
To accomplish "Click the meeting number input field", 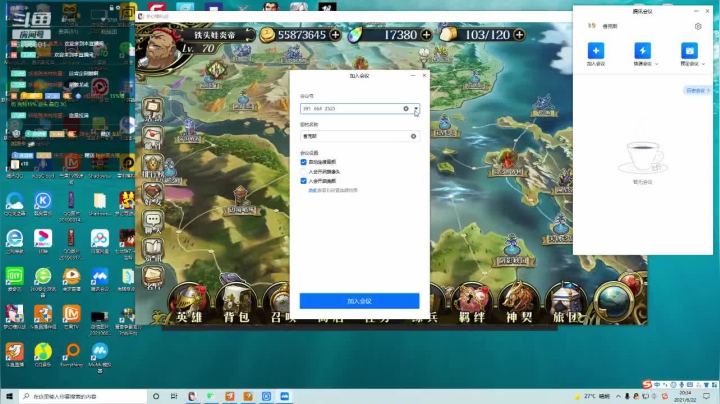I will click(359, 109).
